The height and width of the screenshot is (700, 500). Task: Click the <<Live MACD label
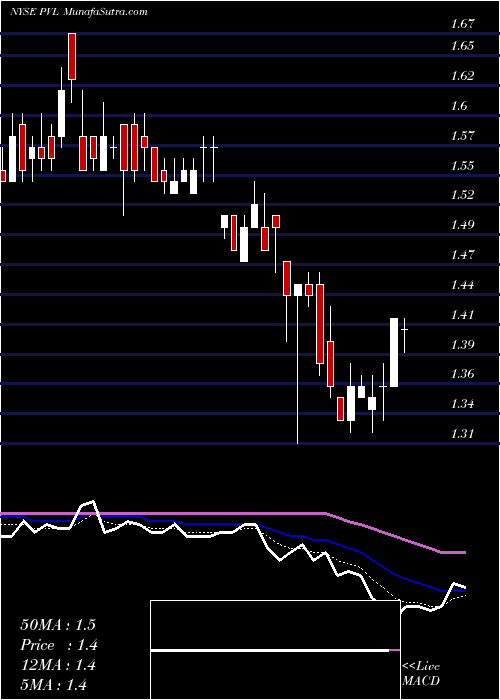tap(421, 674)
